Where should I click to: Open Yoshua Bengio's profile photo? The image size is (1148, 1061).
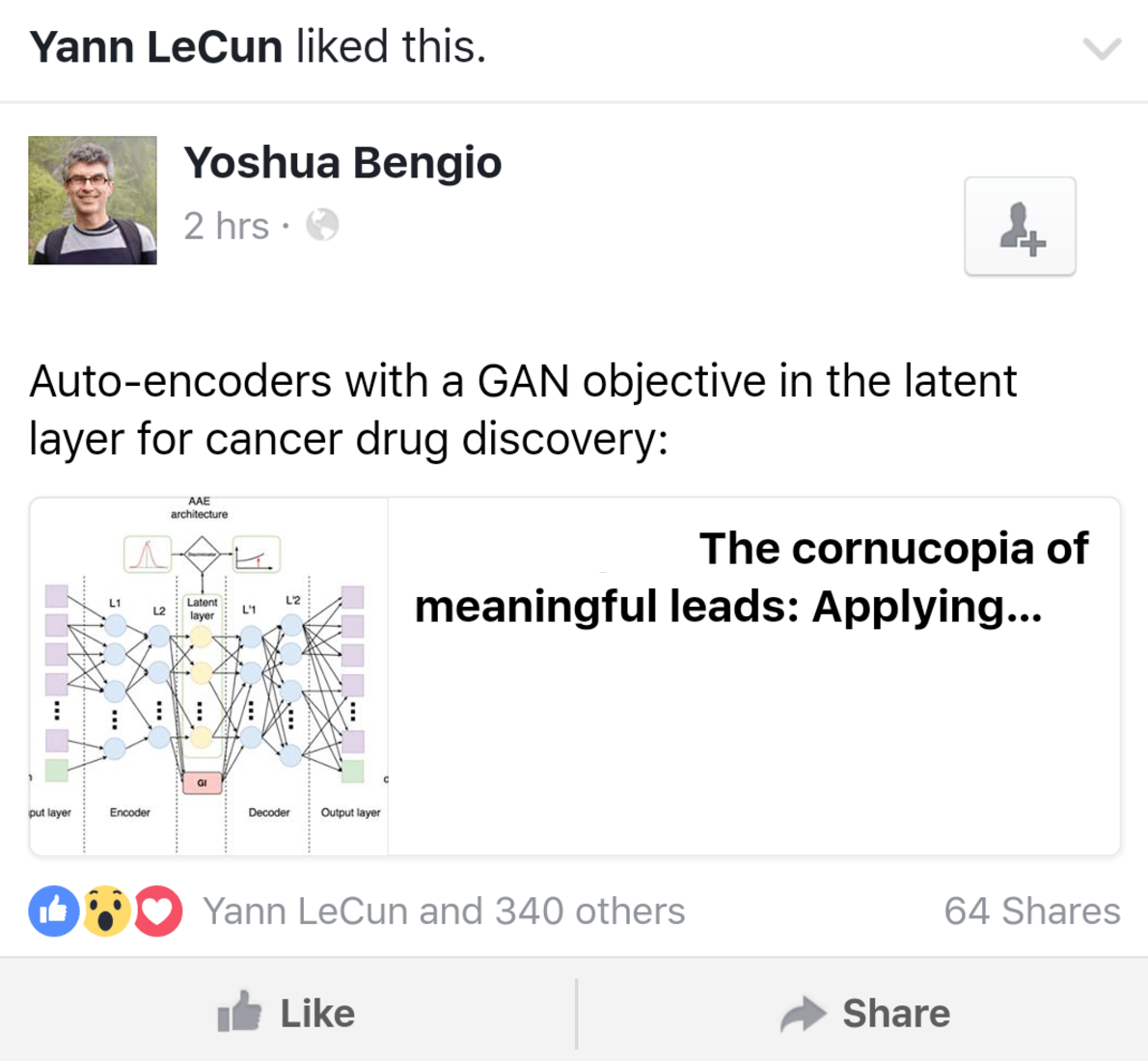[x=93, y=201]
